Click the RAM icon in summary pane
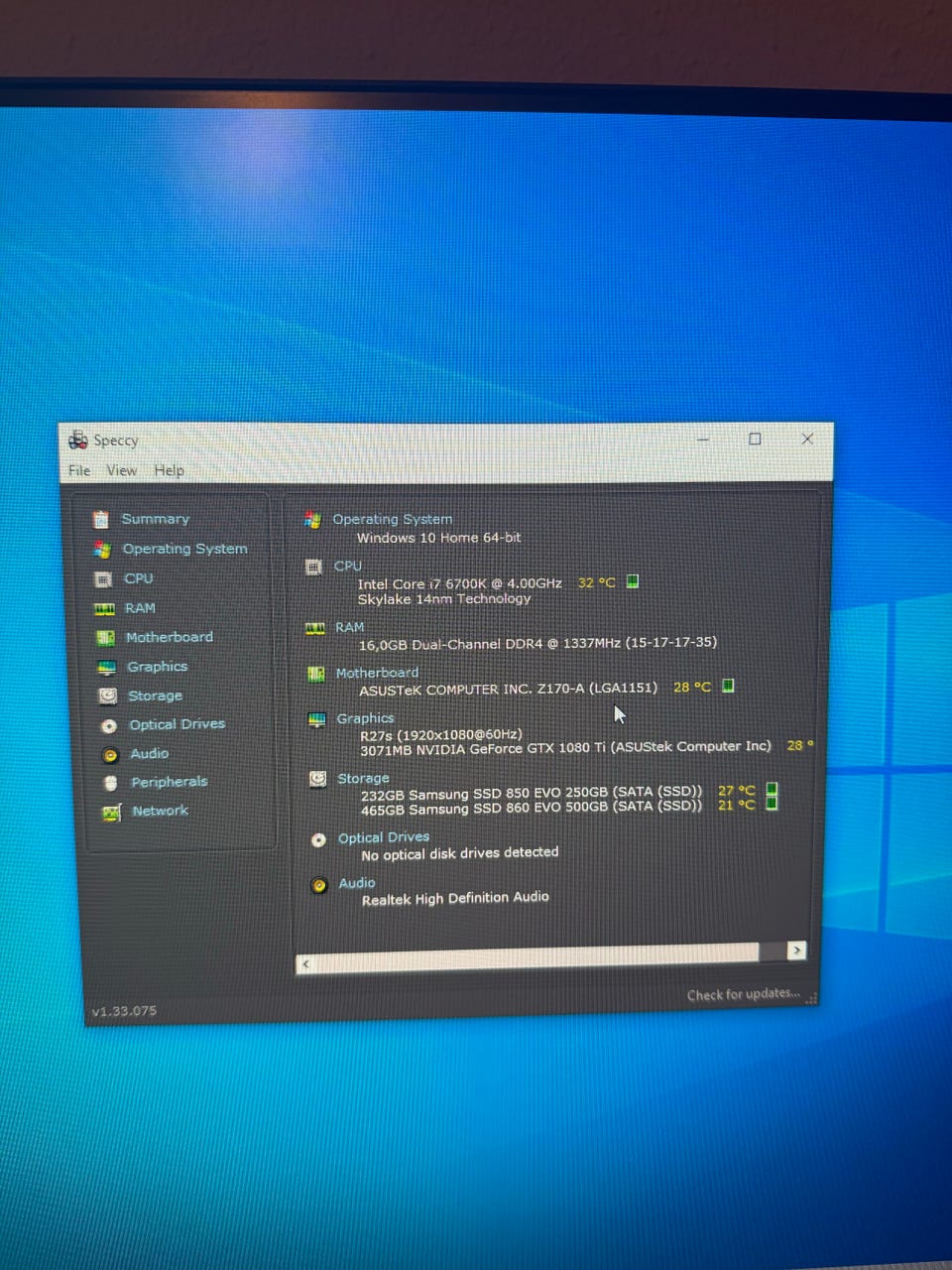This screenshot has width=952, height=1270. coord(315,628)
